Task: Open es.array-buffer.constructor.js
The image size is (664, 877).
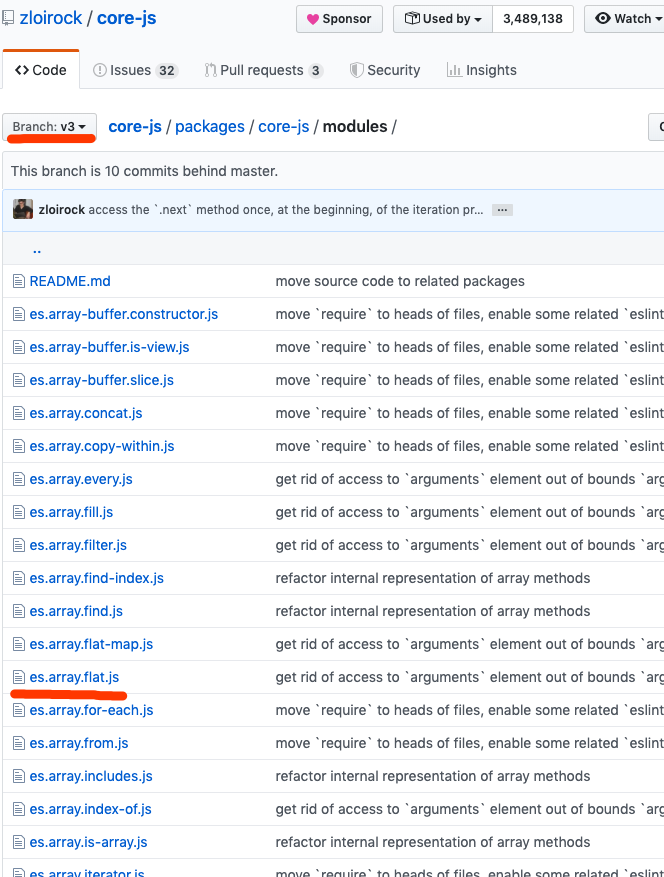Action: [124, 314]
